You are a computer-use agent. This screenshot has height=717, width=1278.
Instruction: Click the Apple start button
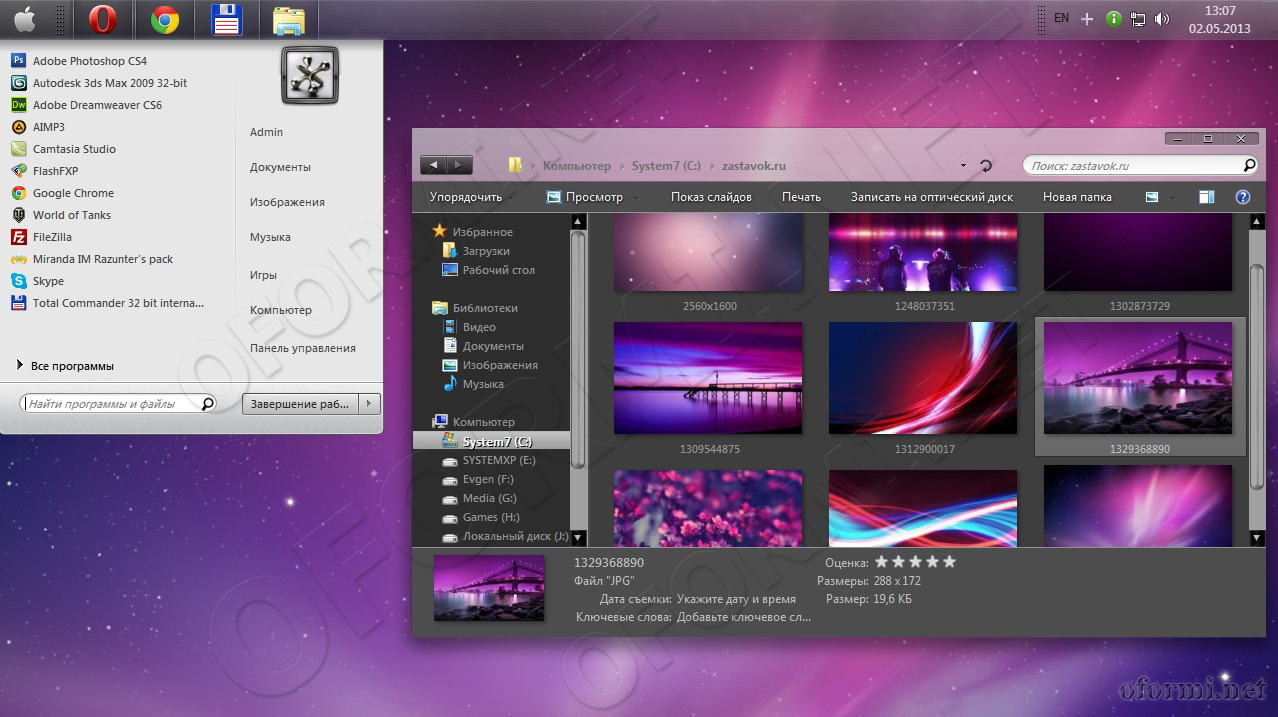(25, 19)
